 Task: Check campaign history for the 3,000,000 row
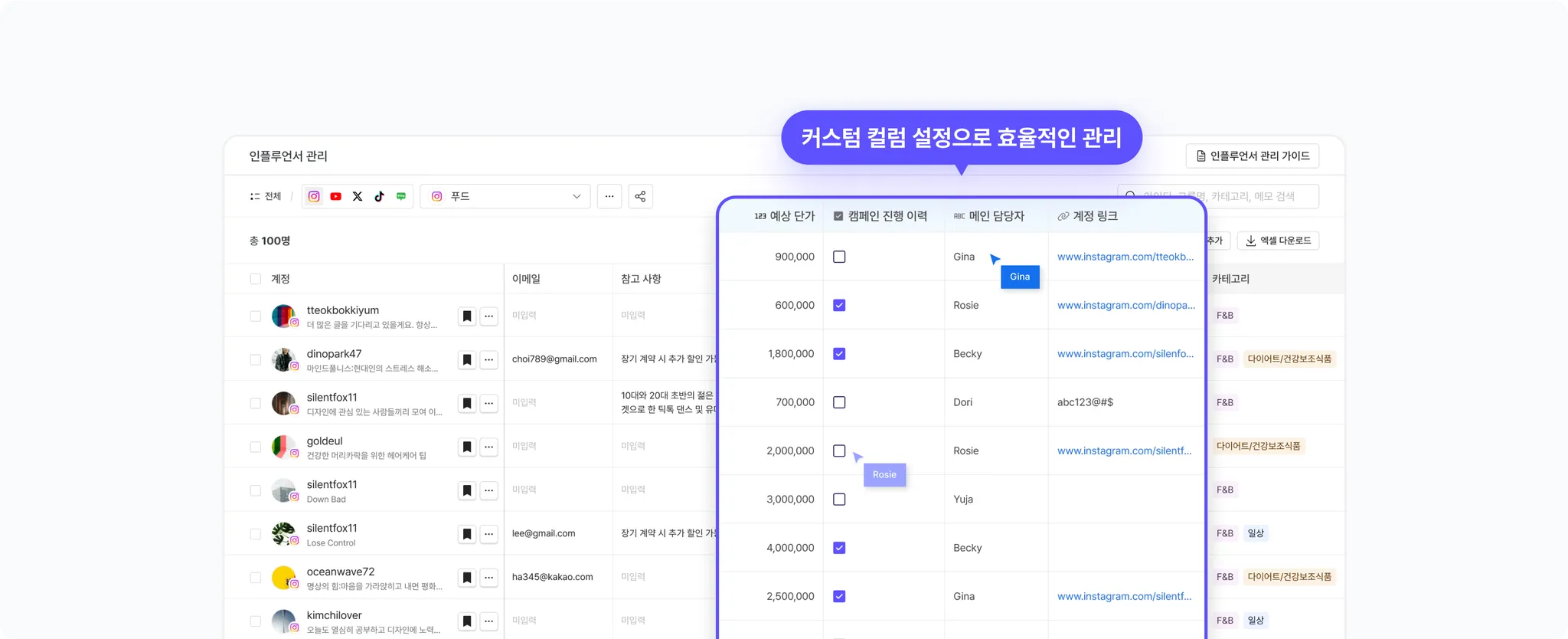(x=839, y=500)
